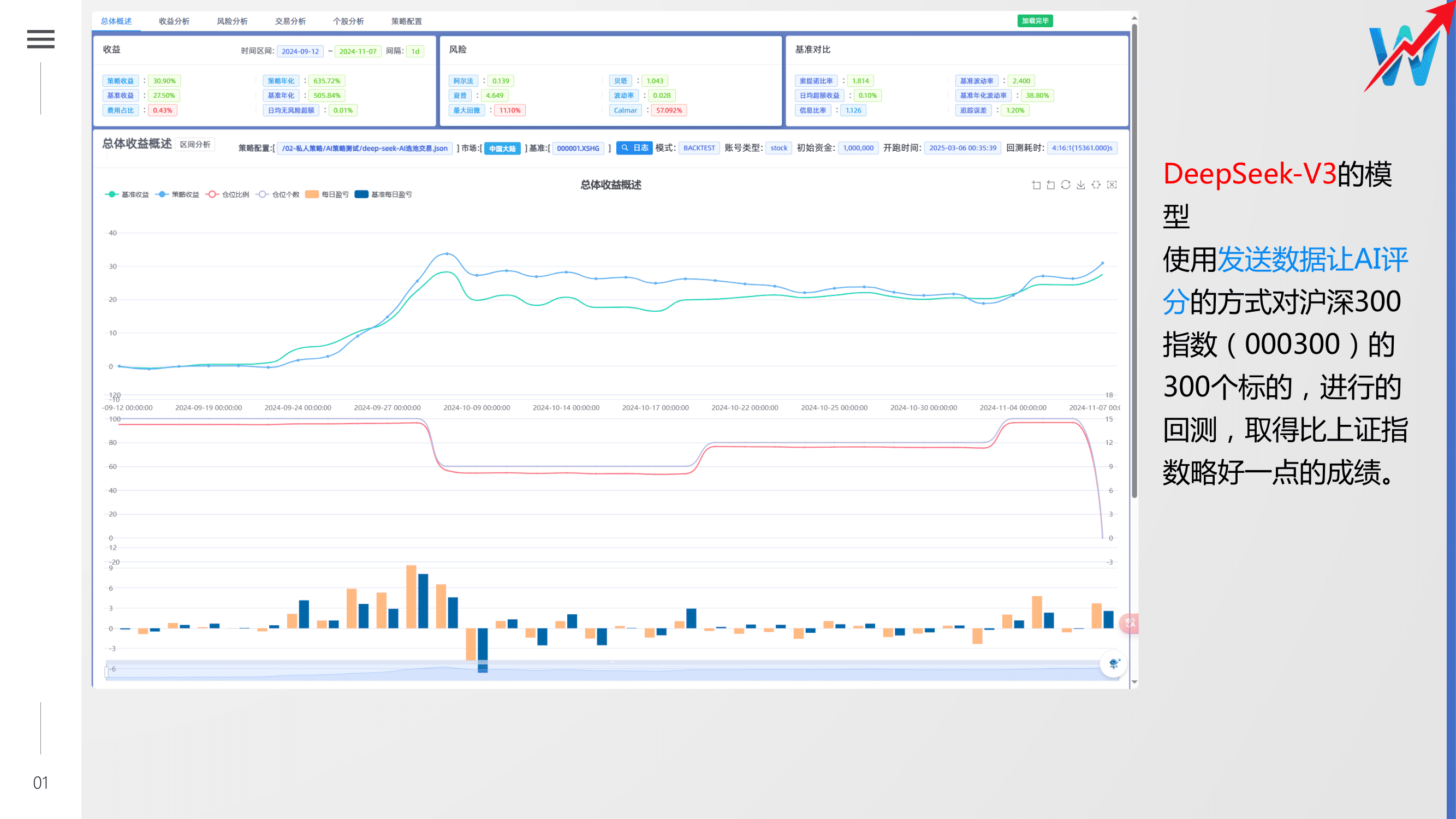Screen dimensions: 1456x819
Task: Click the robot assistant floating icon
Action: pos(1114,663)
